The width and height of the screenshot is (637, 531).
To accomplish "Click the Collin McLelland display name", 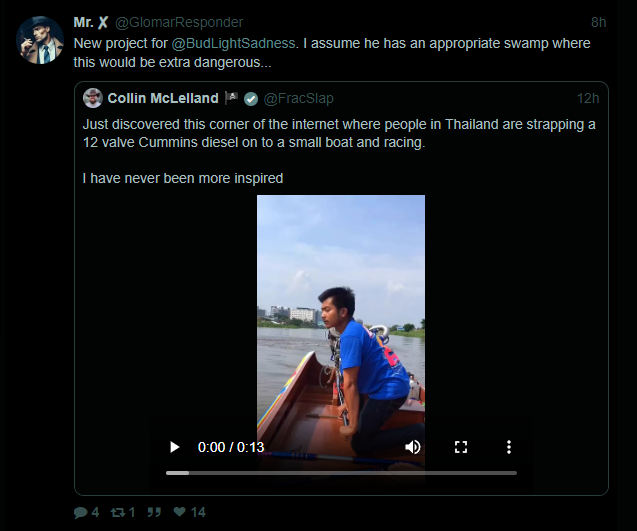I will coord(165,98).
